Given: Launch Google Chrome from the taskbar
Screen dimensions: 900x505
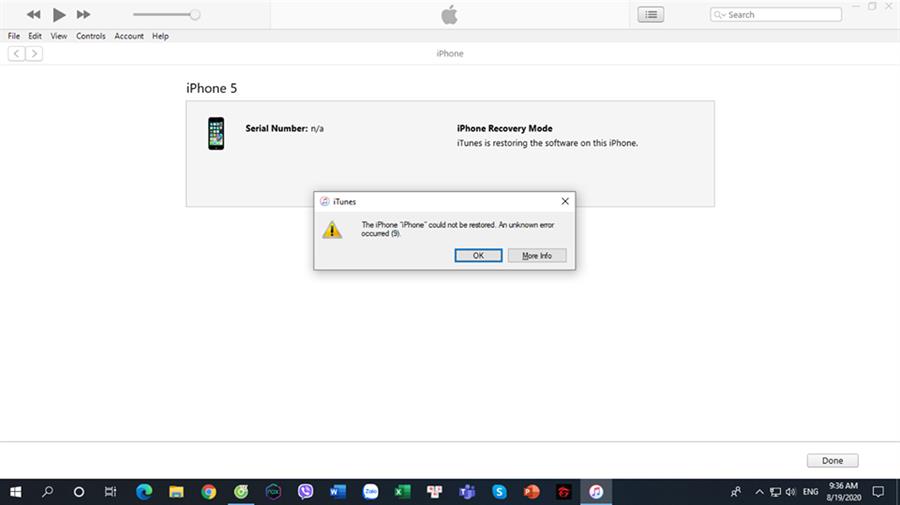Looking at the screenshot, I should pos(208,492).
